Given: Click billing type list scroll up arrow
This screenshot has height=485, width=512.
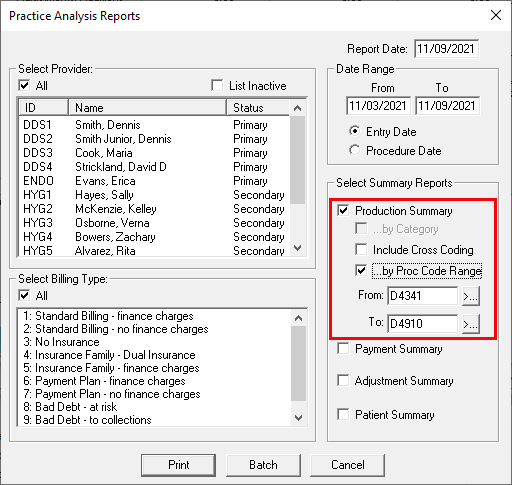Looking at the screenshot, I should pos(298,318).
